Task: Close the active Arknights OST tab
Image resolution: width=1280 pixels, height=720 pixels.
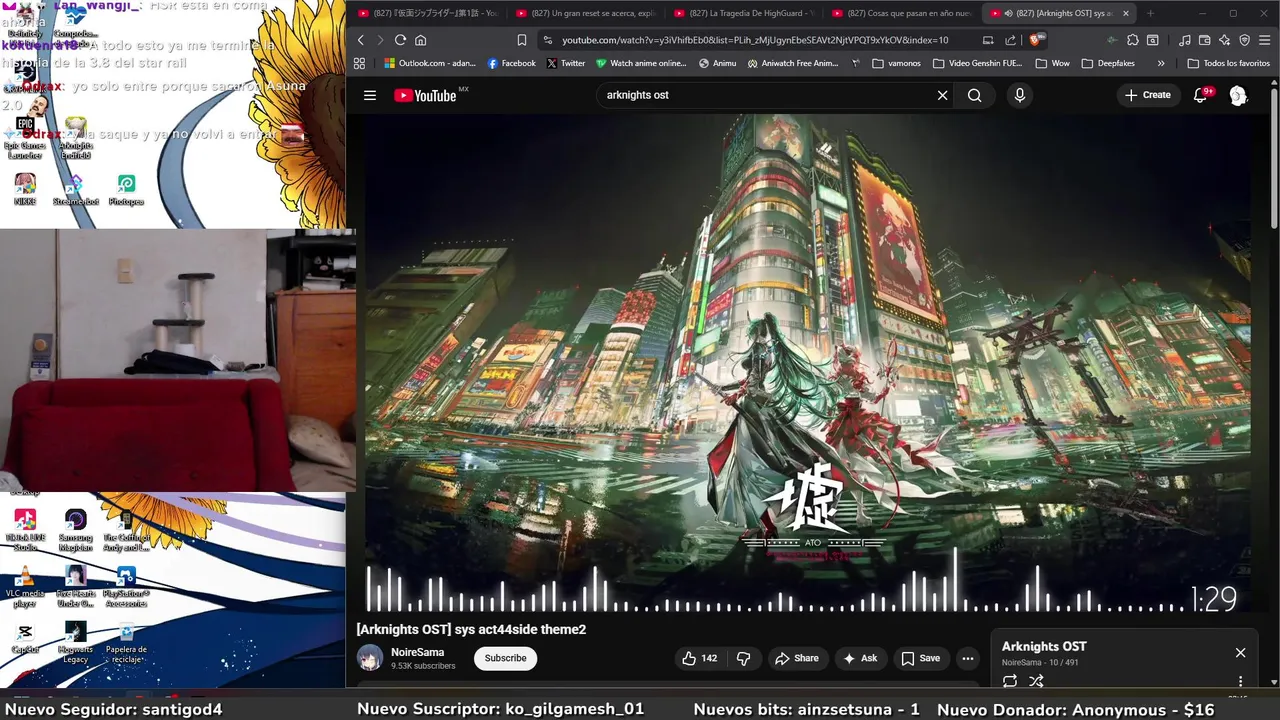Action: coord(1126,13)
